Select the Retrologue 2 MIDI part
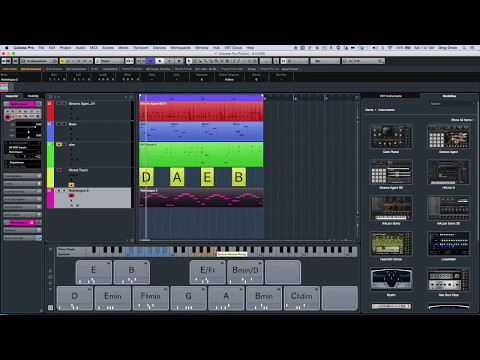The image size is (480, 360). [x=201, y=198]
